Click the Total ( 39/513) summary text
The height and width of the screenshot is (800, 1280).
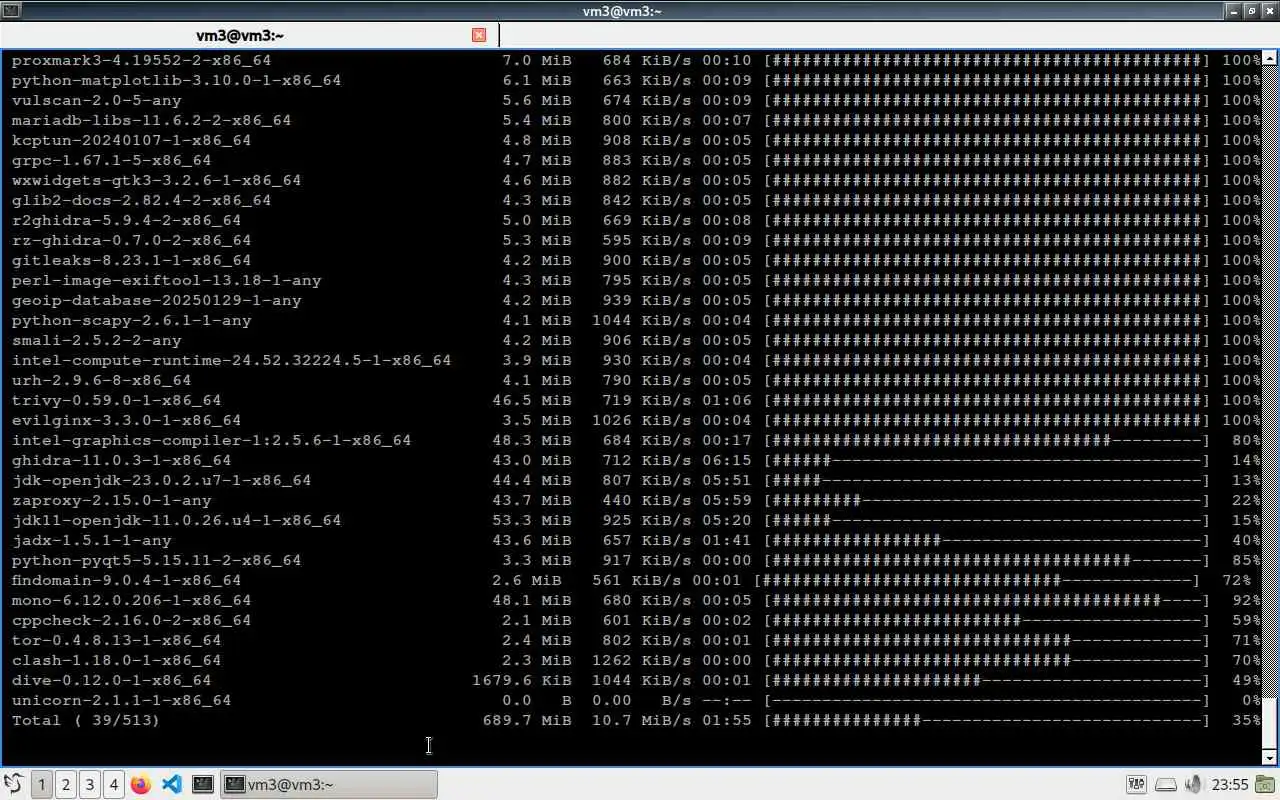click(x=86, y=720)
